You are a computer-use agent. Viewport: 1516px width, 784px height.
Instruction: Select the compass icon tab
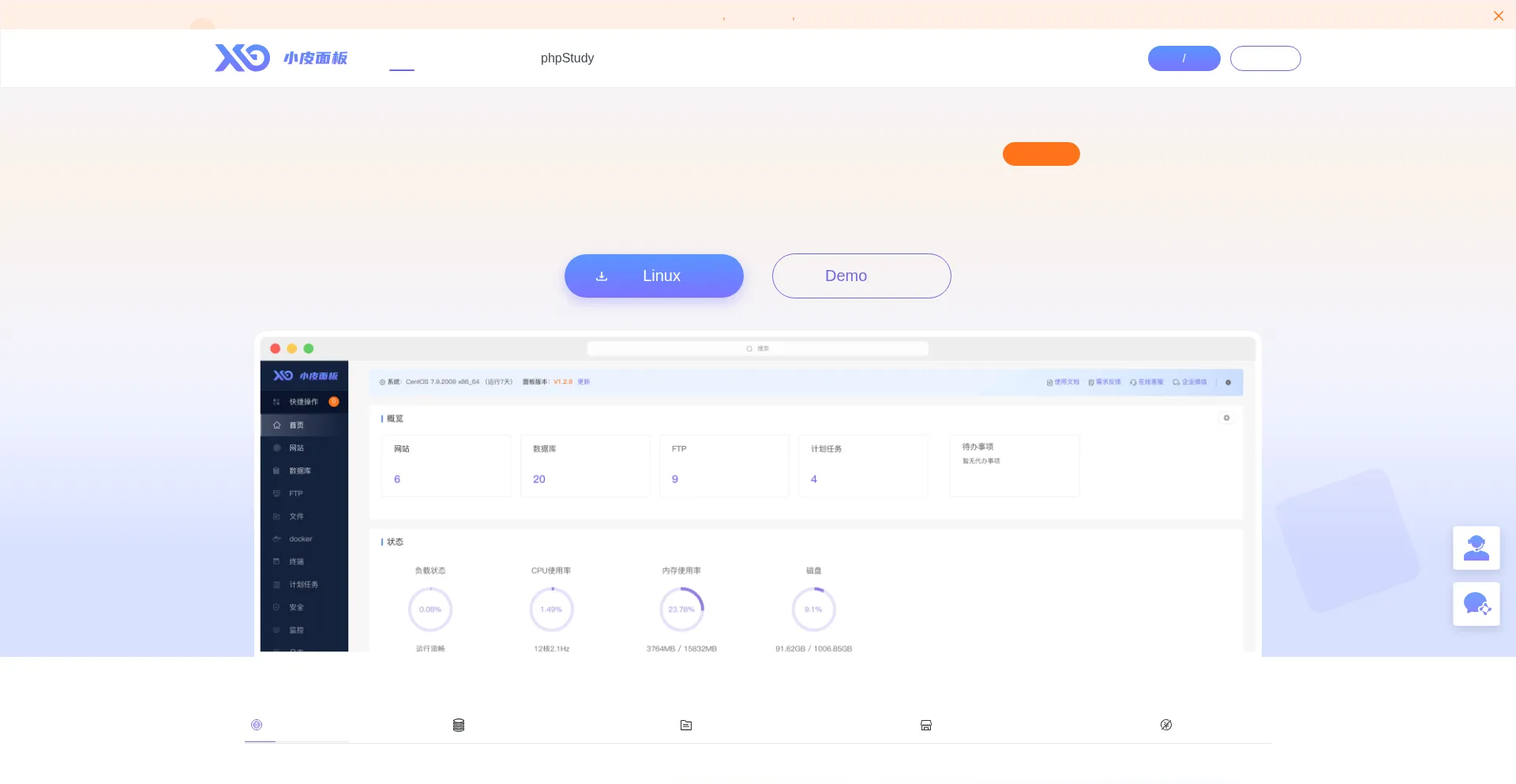tap(1166, 725)
